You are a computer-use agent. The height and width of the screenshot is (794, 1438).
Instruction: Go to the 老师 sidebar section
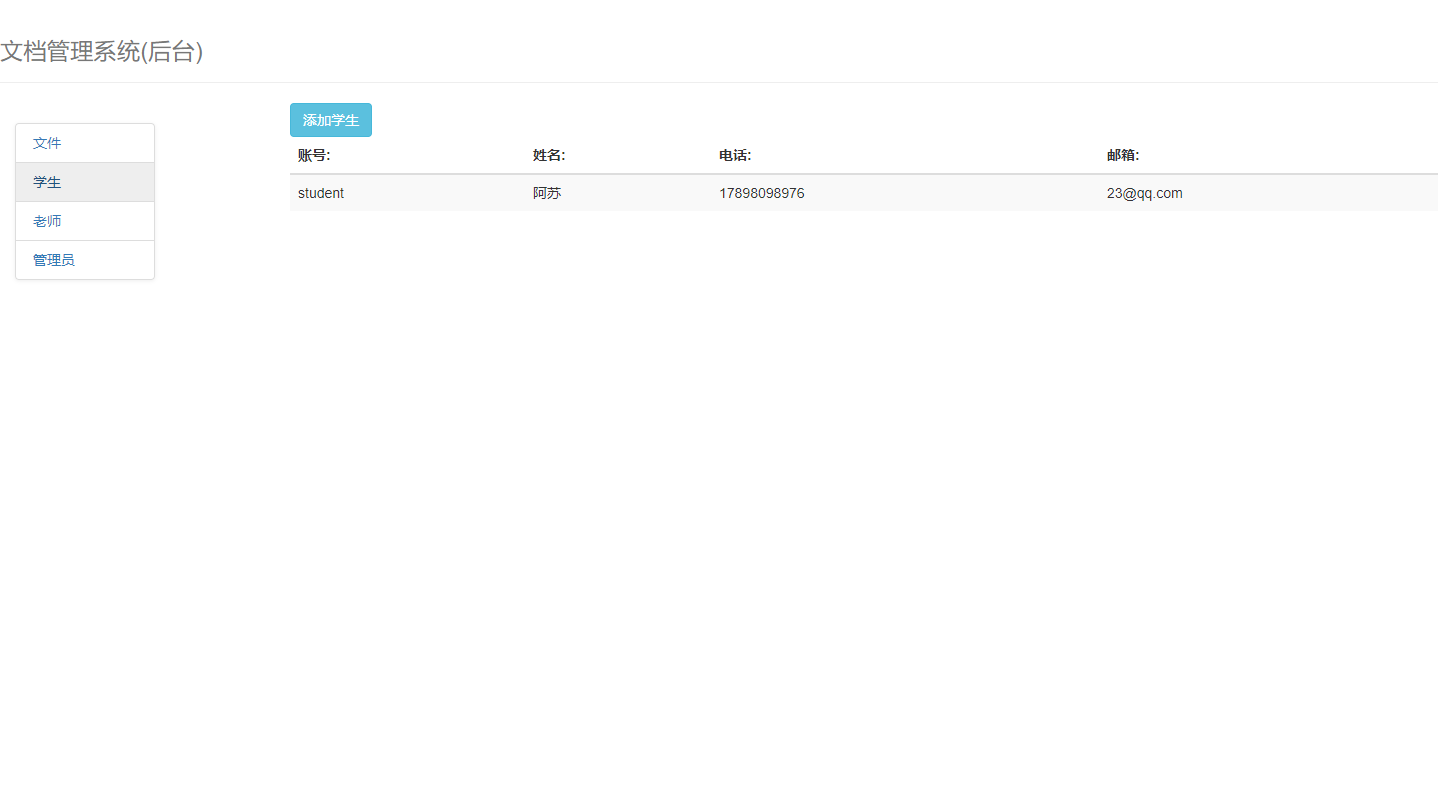click(85, 221)
